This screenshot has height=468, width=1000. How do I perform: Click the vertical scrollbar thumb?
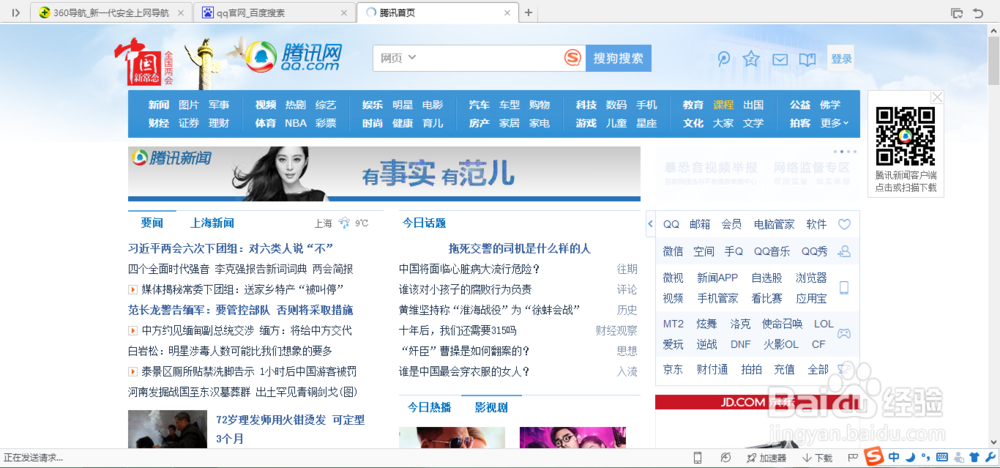tap(994, 61)
